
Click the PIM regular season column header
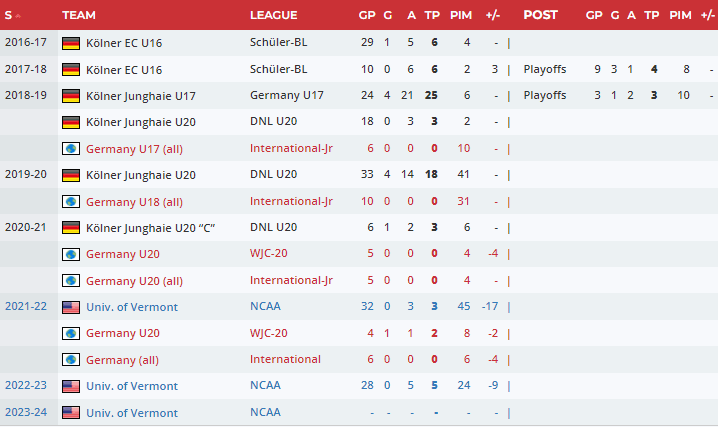click(x=462, y=15)
